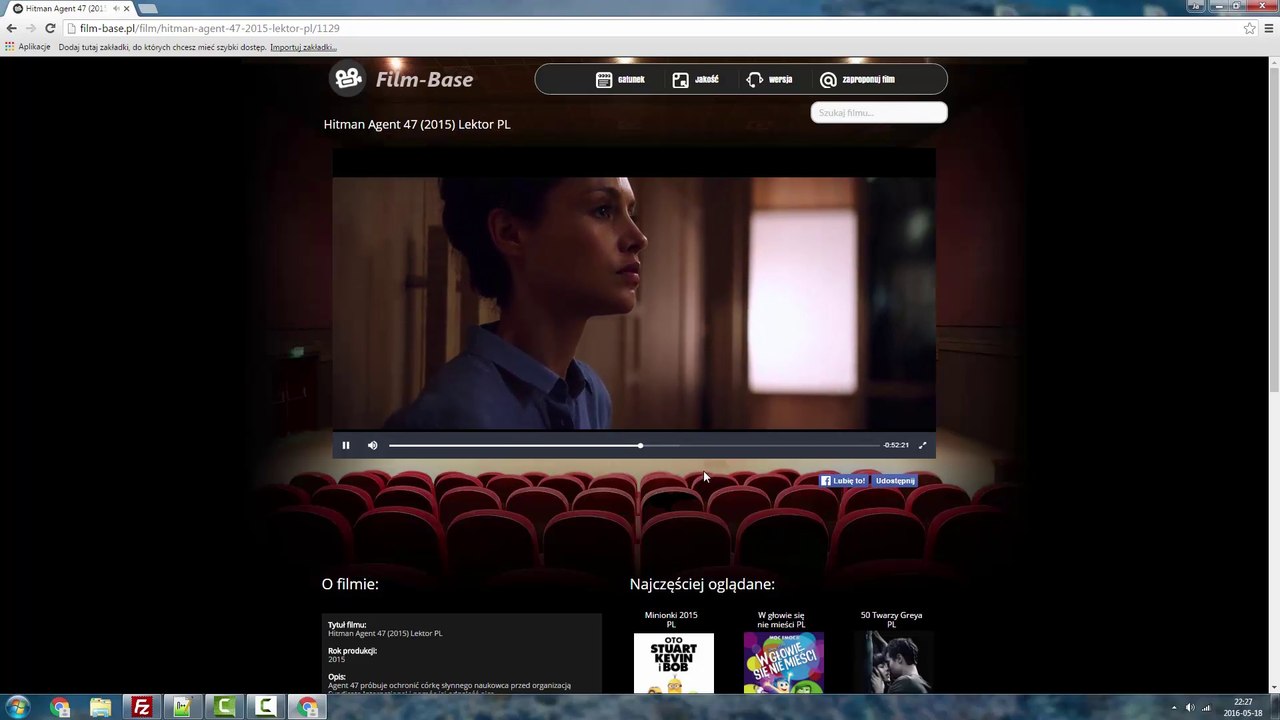
Task: Go back to the previous browser page
Action: (12, 28)
